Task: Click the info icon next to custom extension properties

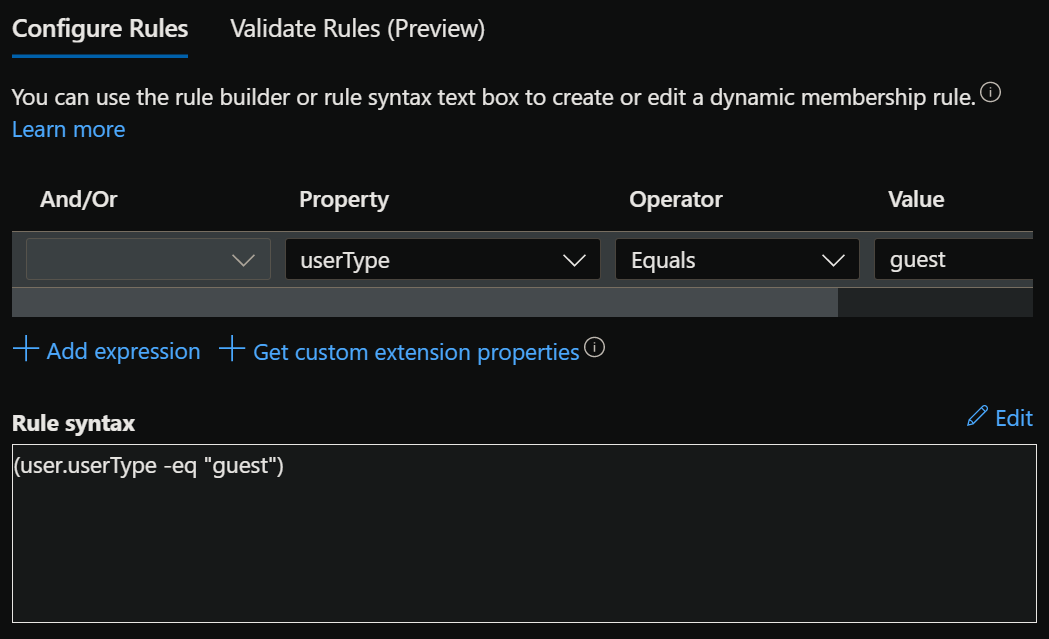Action: 595,348
